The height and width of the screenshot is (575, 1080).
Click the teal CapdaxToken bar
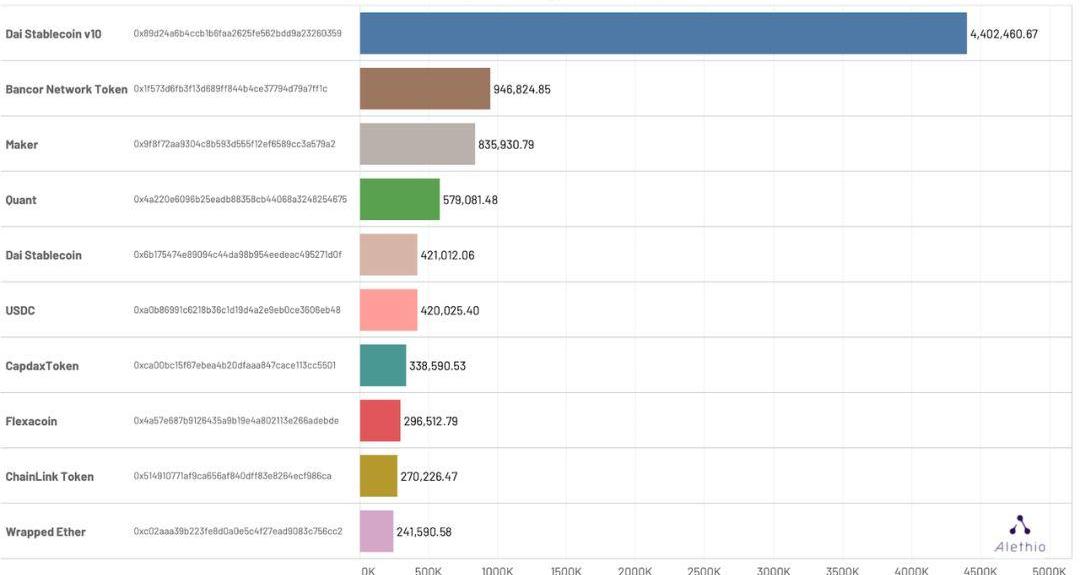click(x=383, y=366)
